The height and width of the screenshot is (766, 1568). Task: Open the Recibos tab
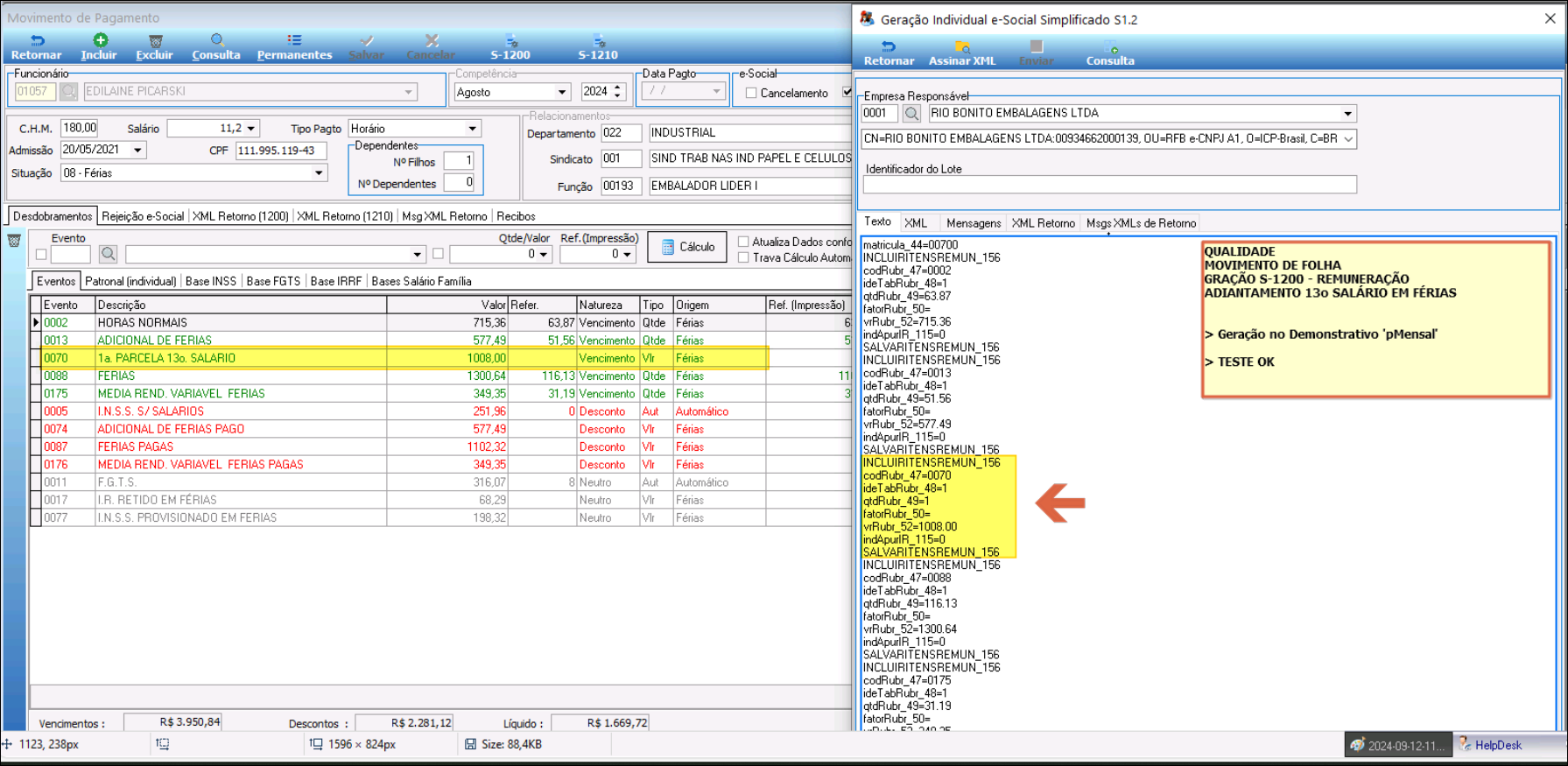coord(516,216)
